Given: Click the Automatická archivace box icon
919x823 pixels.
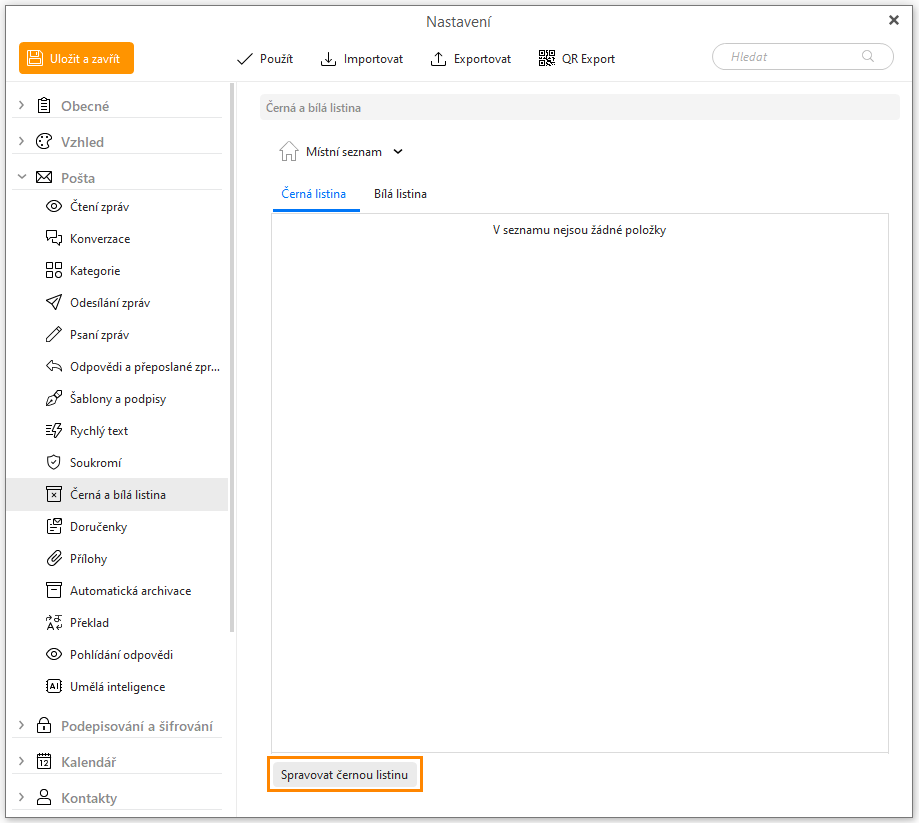Looking at the screenshot, I should pos(54,590).
